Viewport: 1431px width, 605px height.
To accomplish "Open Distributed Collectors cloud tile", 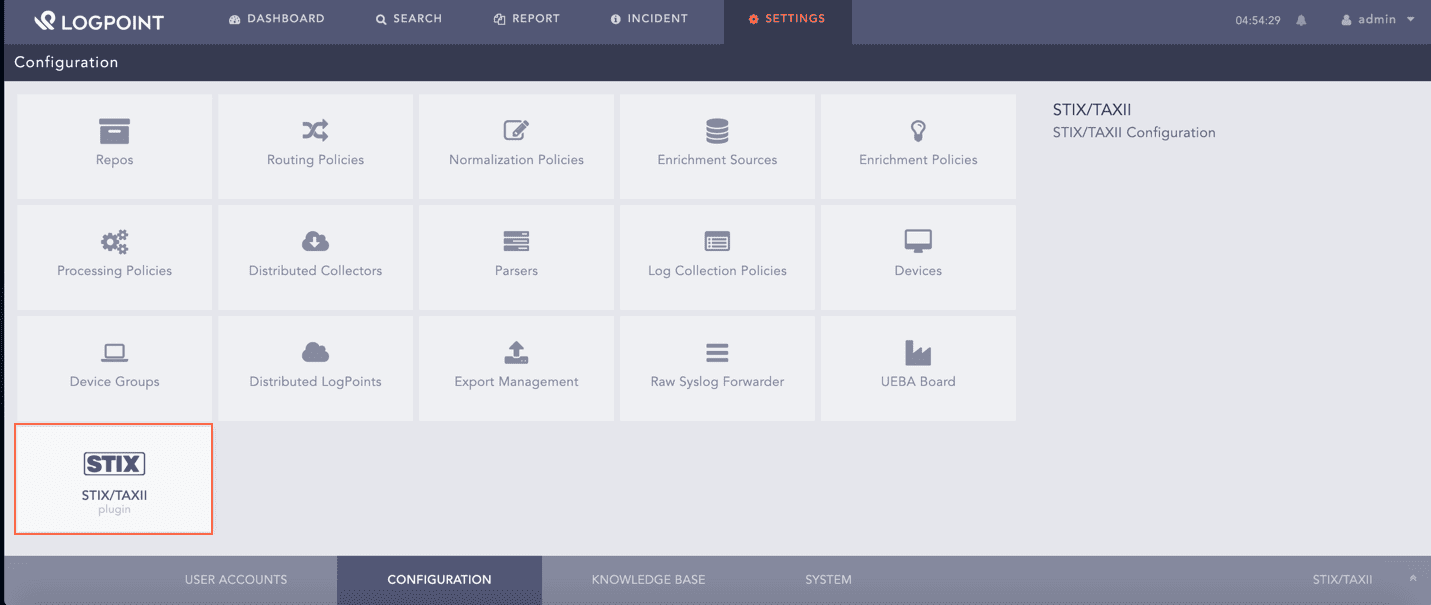I will pos(315,257).
